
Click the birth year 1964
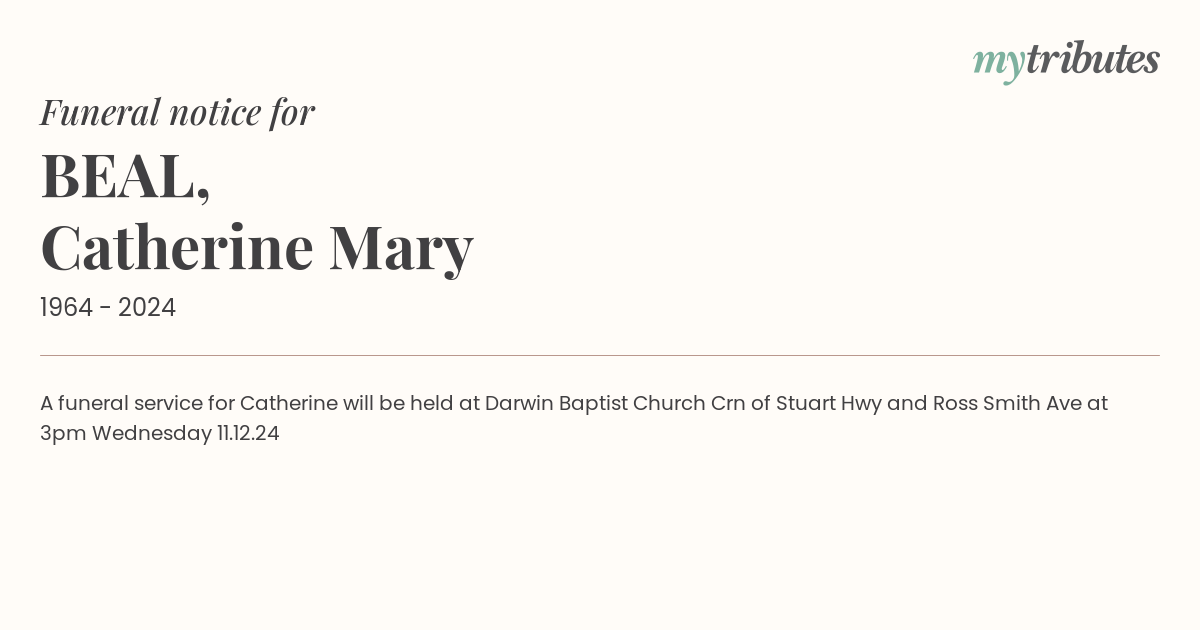(67, 308)
